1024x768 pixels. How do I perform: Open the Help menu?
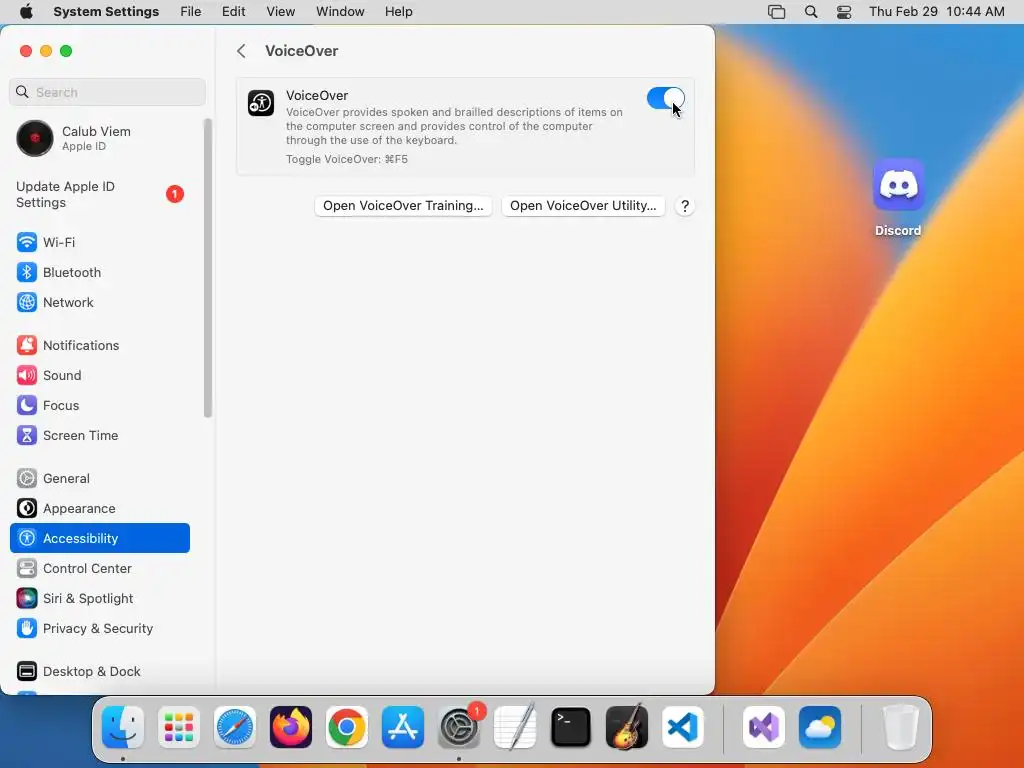coord(398,12)
